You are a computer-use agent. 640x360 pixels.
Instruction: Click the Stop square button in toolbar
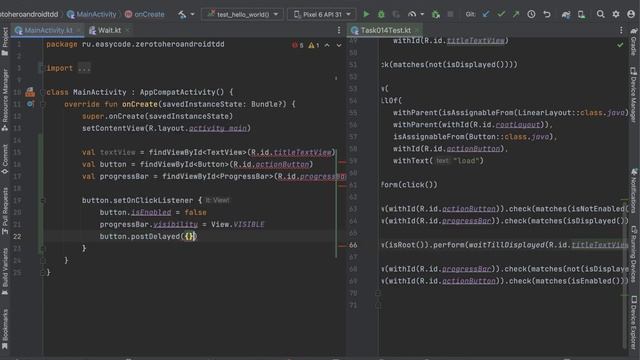pyautogui.click(x=450, y=14)
